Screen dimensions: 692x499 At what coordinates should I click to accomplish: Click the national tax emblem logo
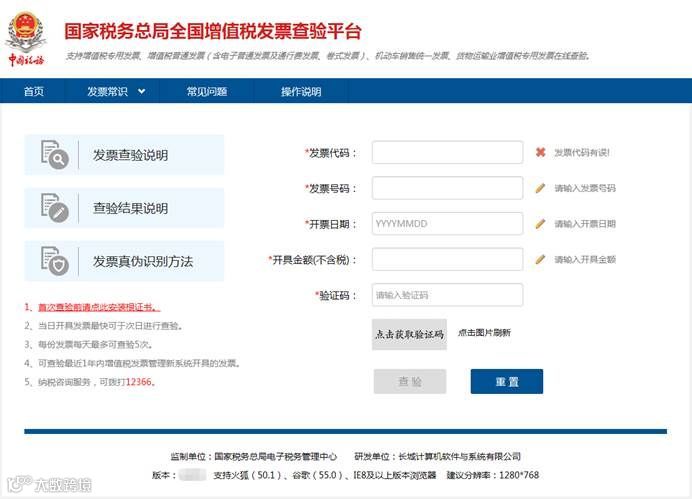coord(26,39)
